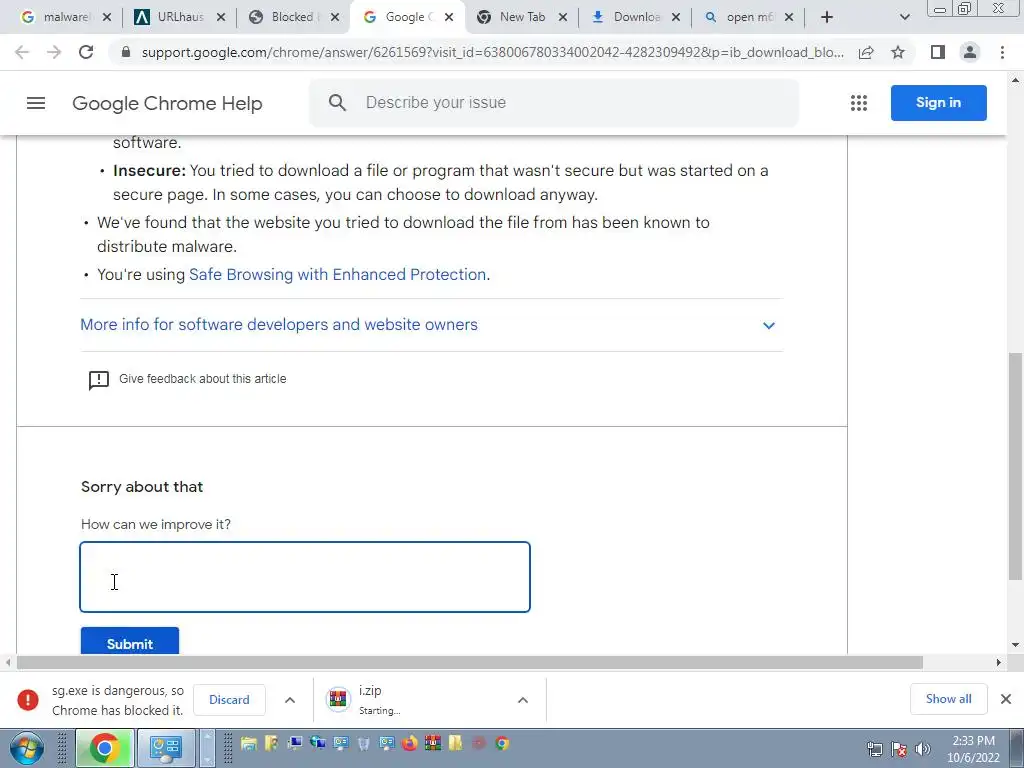1024x768 pixels.
Task: Open i.zip download options arrow
Action: (523, 700)
